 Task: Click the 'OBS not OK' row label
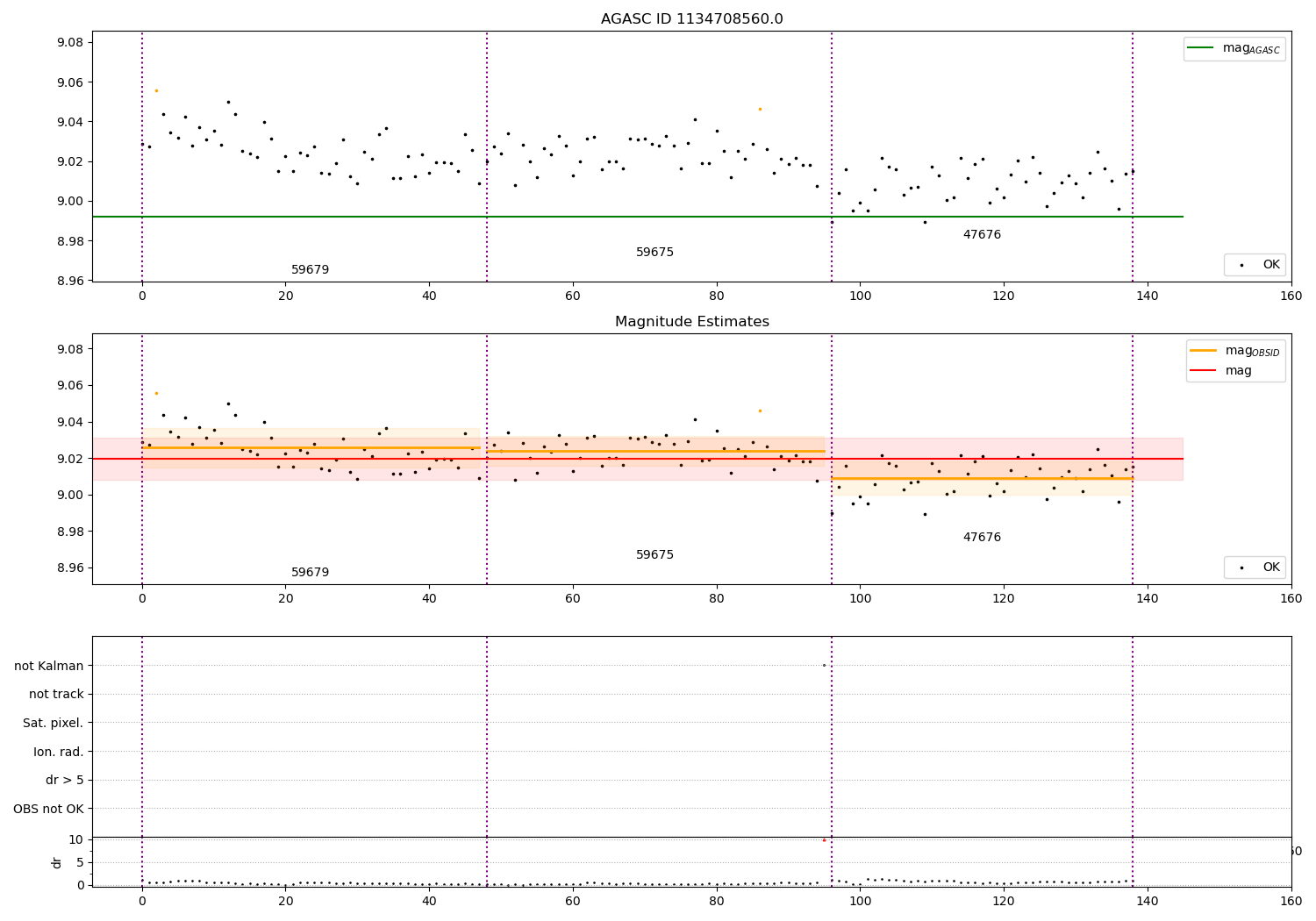pyautogui.click(x=48, y=809)
